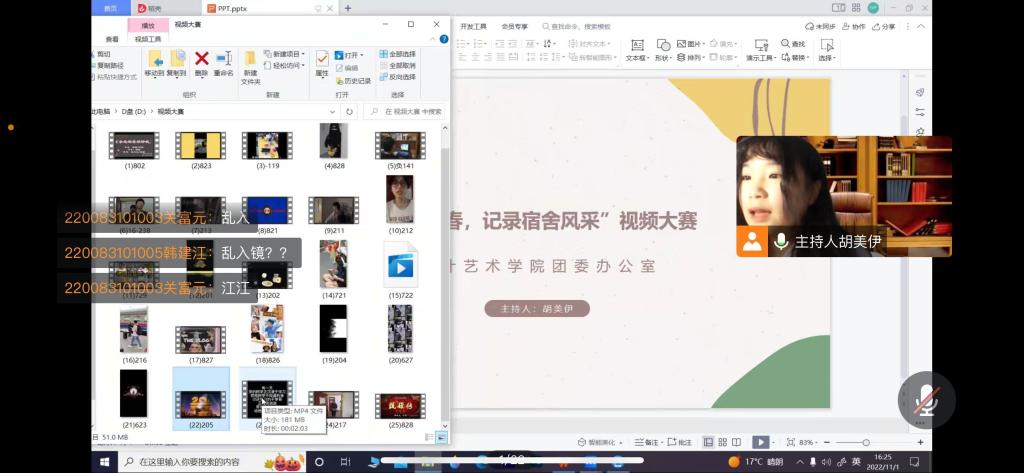Click the volume speaker icon in system tray
This screenshot has height=473, width=1024.
click(827, 462)
